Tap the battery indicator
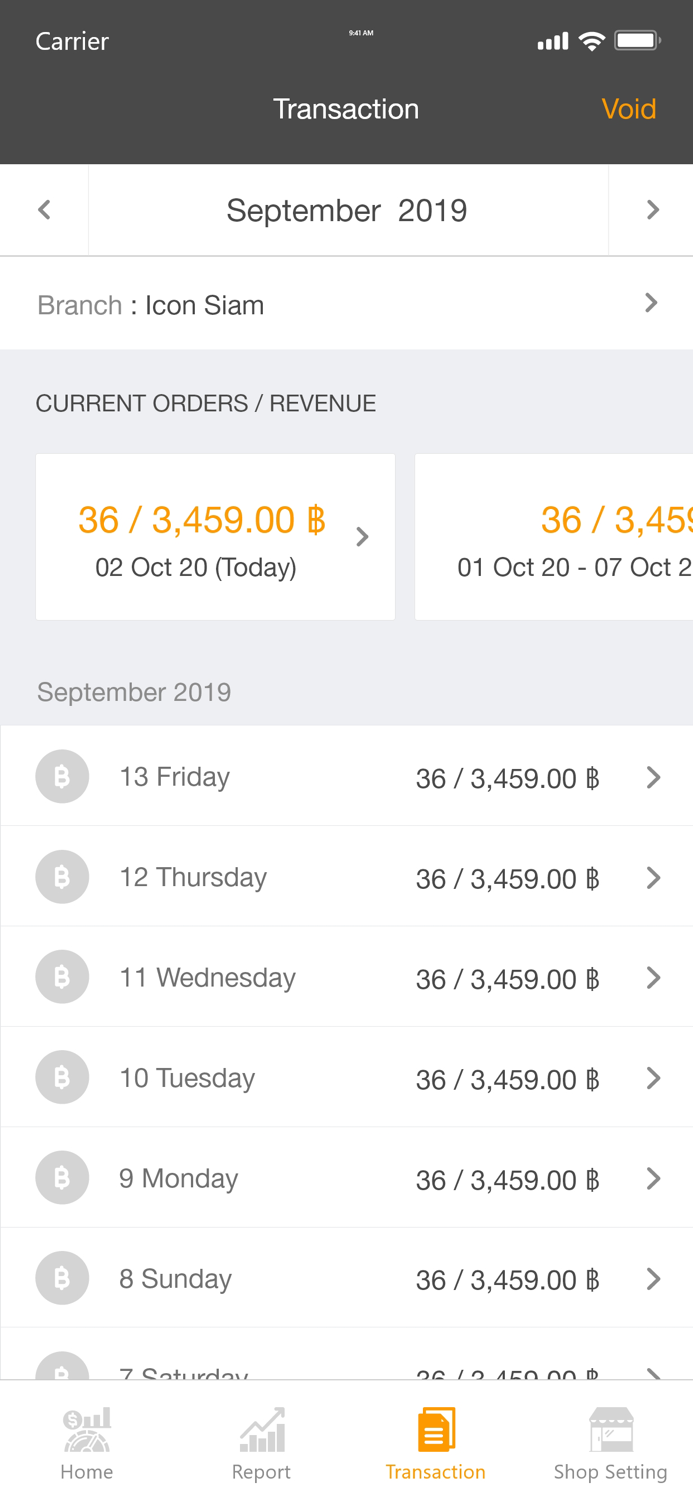693x1500 pixels. [638, 40]
